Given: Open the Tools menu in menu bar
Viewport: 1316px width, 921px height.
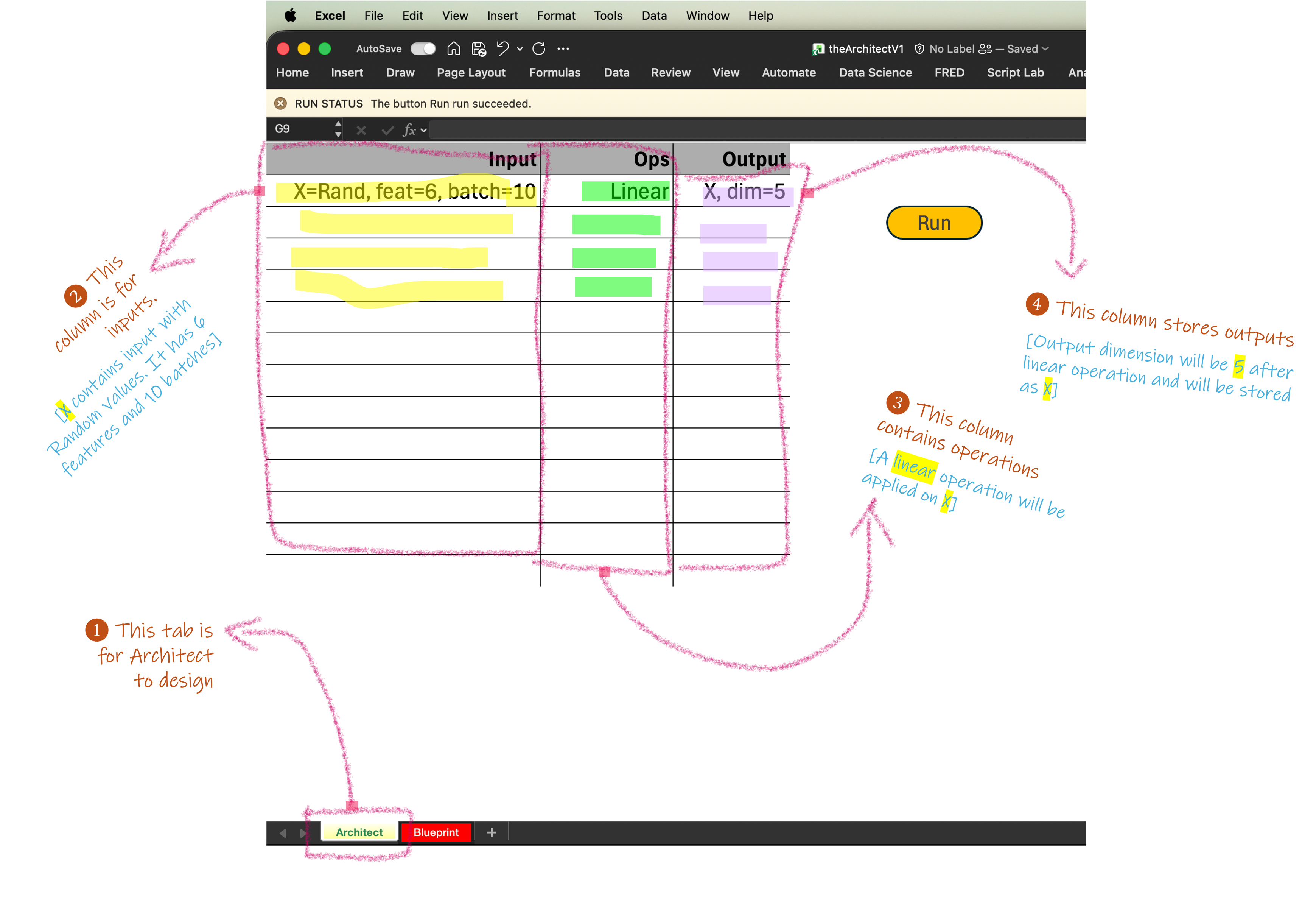Looking at the screenshot, I should click(608, 16).
